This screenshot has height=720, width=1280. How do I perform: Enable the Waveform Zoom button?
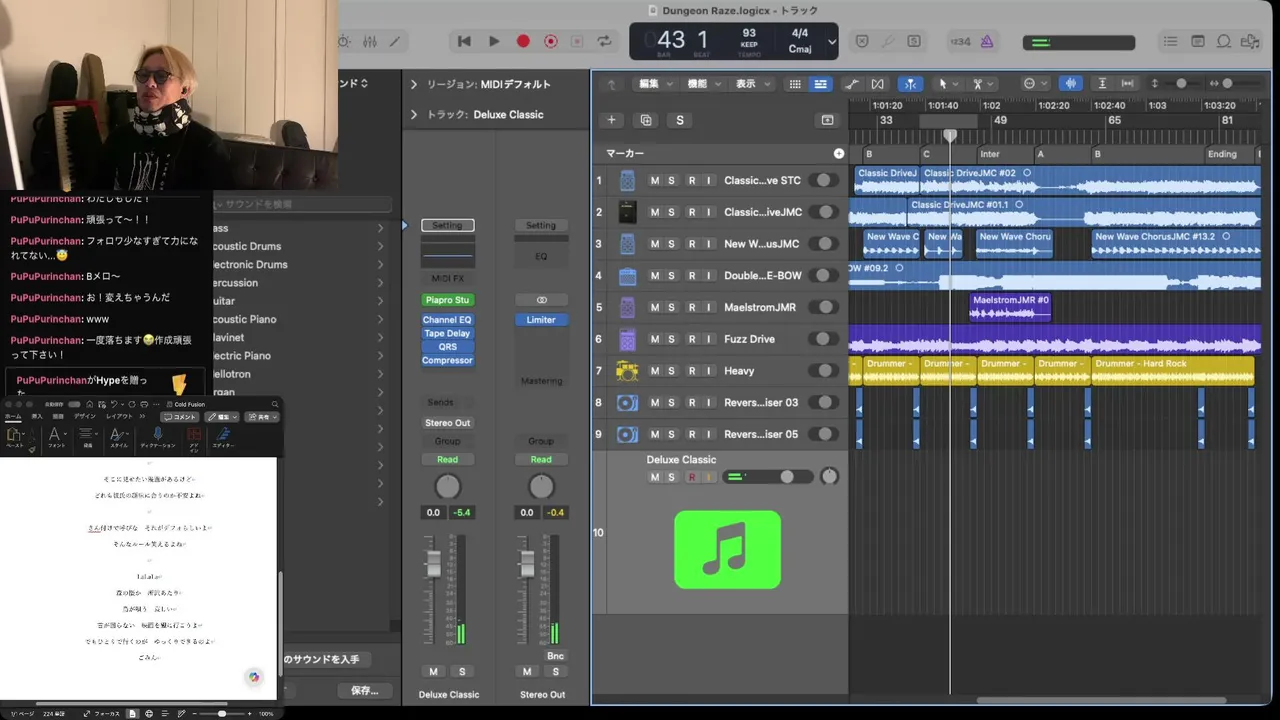click(1071, 84)
